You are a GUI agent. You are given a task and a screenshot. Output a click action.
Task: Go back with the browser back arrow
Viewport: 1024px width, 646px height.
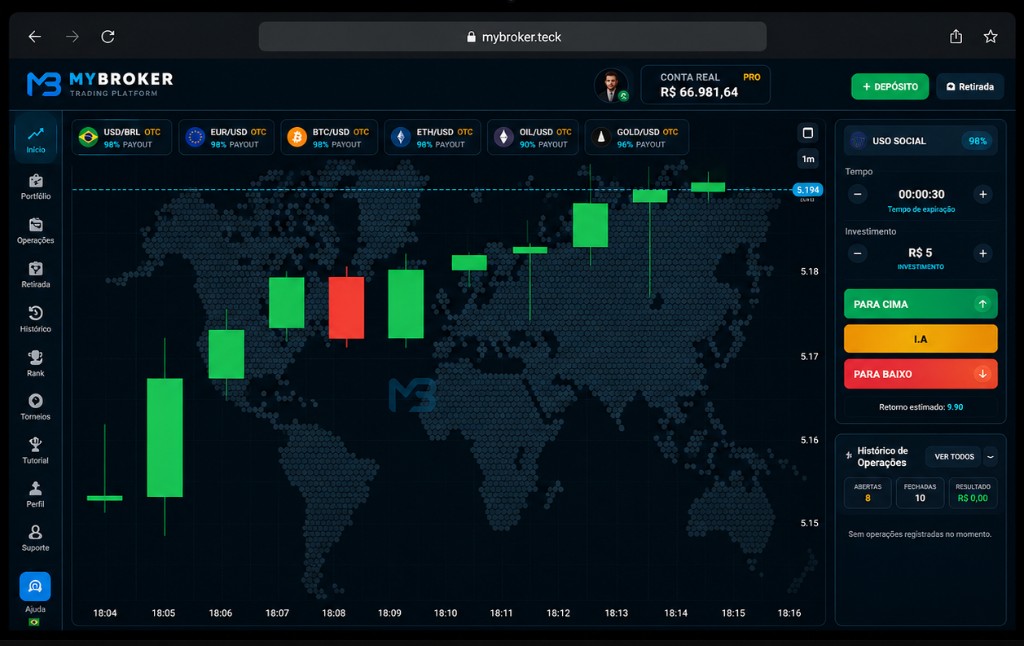[x=35, y=37]
